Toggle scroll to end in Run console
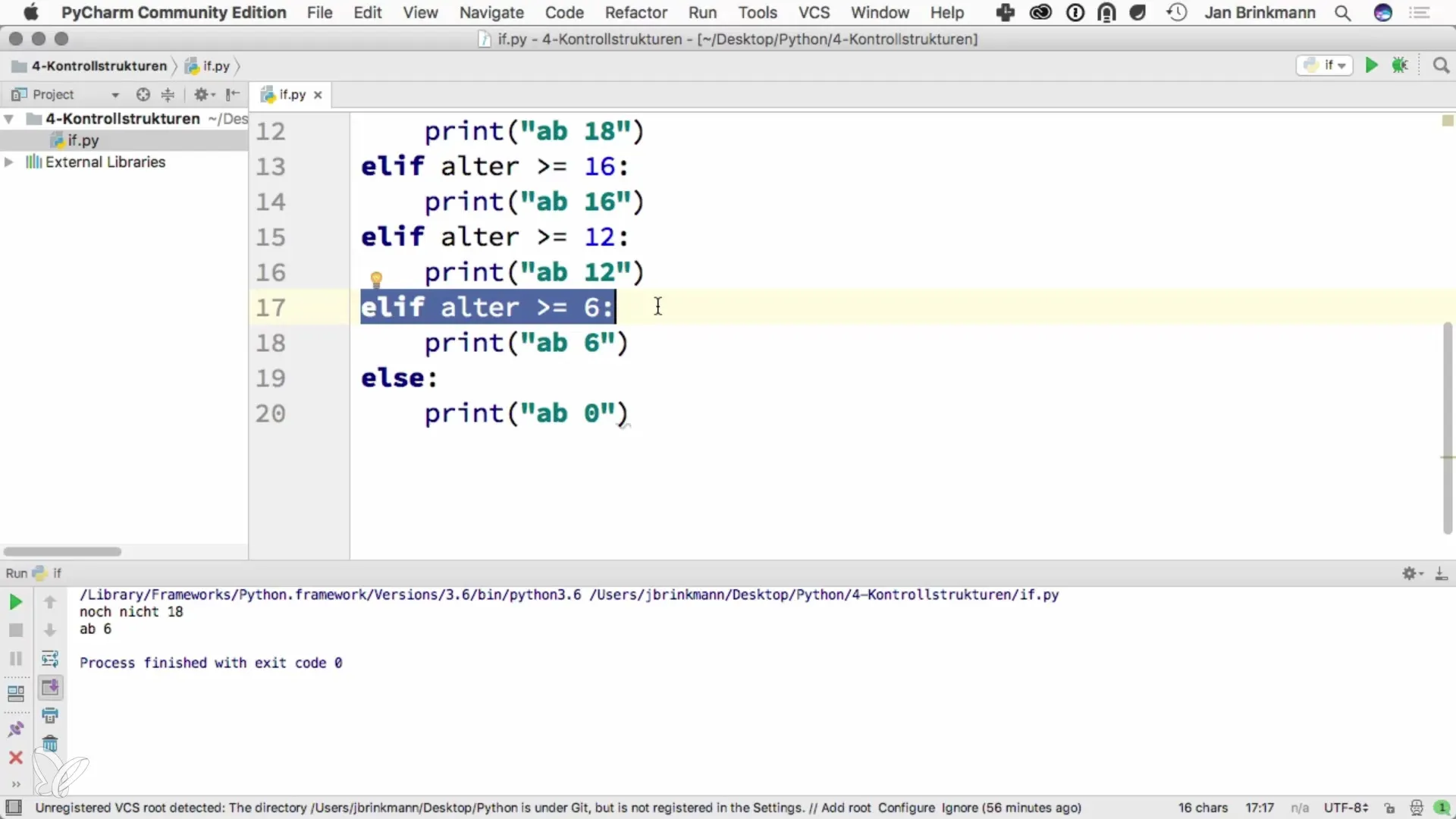1456x819 pixels. (x=50, y=687)
